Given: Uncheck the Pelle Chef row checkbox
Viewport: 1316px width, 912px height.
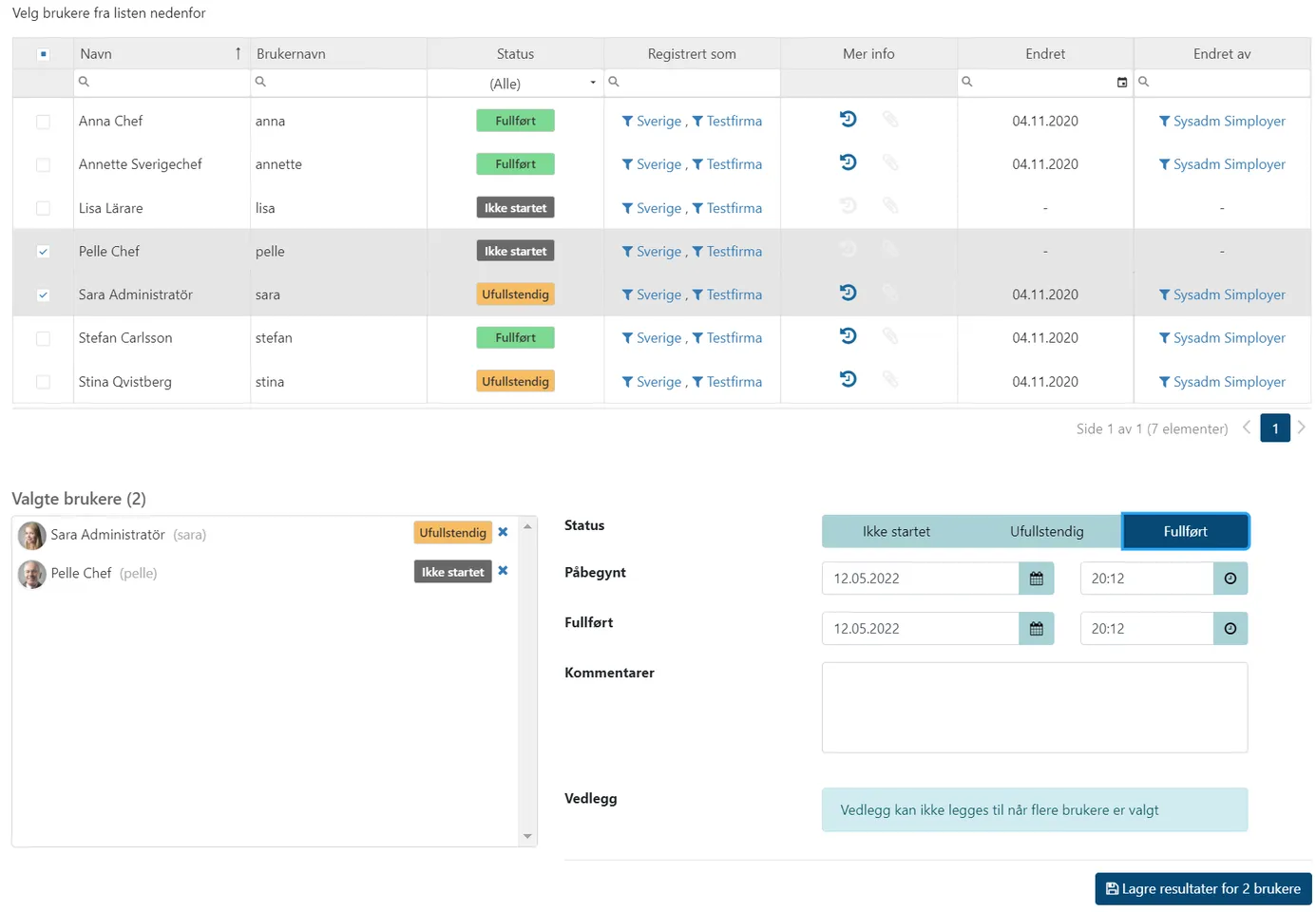Looking at the screenshot, I should pyautogui.click(x=43, y=252).
